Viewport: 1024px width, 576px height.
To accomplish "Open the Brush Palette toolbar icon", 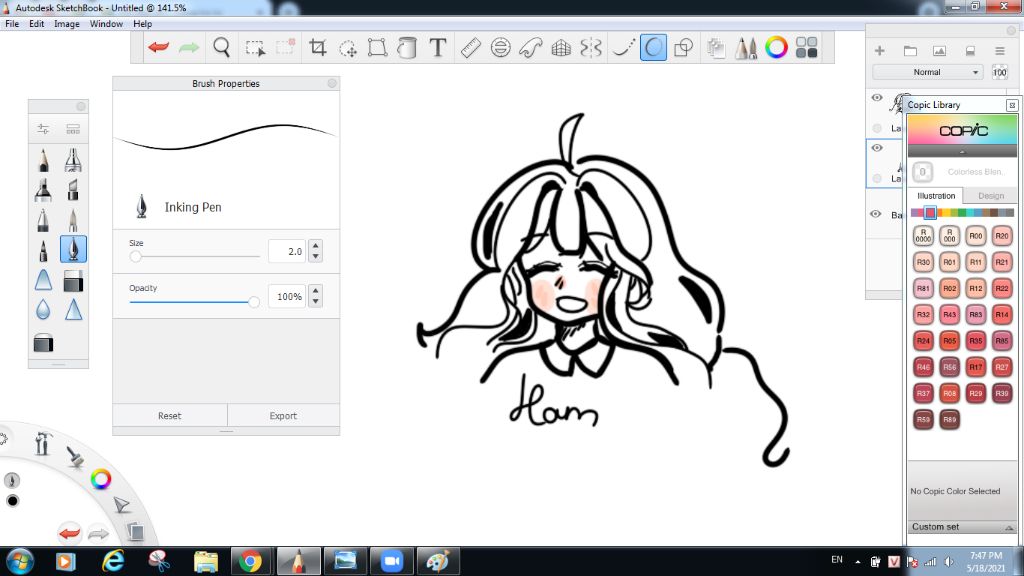I will 746,48.
